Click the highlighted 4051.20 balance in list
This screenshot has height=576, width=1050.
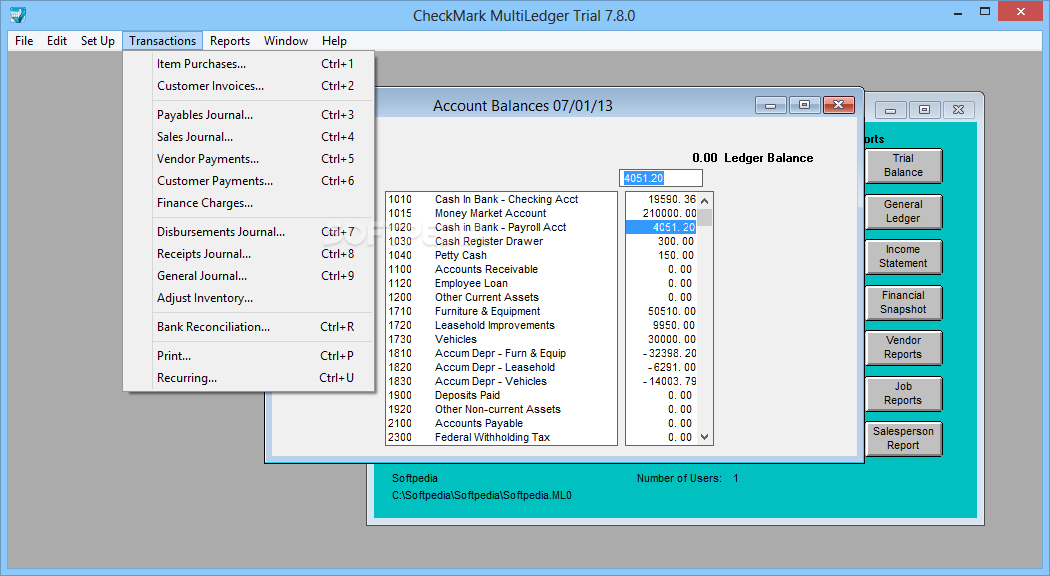[662, 228]
